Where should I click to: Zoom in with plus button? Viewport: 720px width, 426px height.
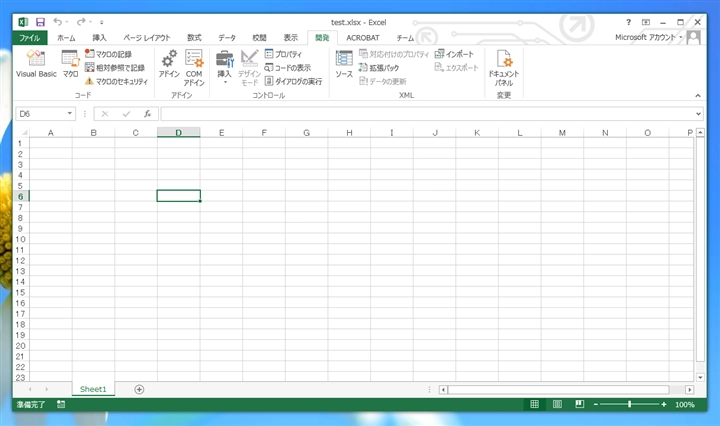coord(664,404)
